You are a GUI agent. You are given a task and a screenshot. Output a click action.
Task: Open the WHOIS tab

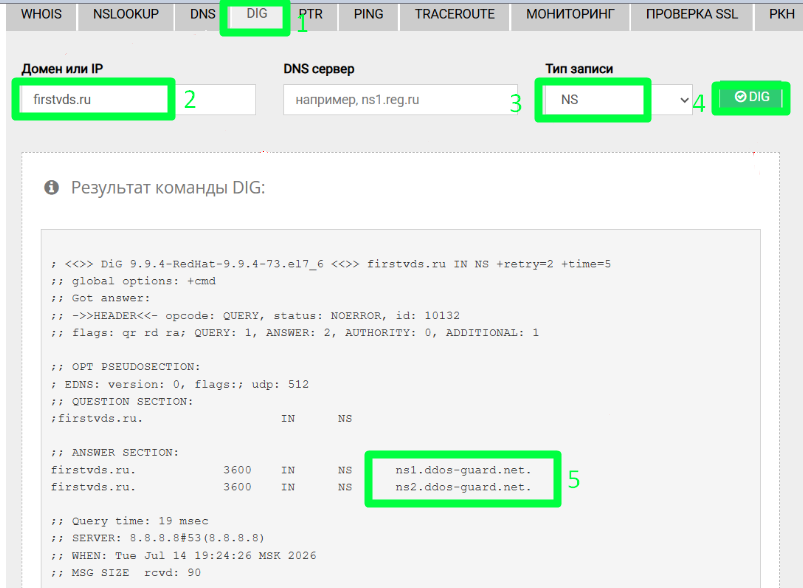click(41, 15)
